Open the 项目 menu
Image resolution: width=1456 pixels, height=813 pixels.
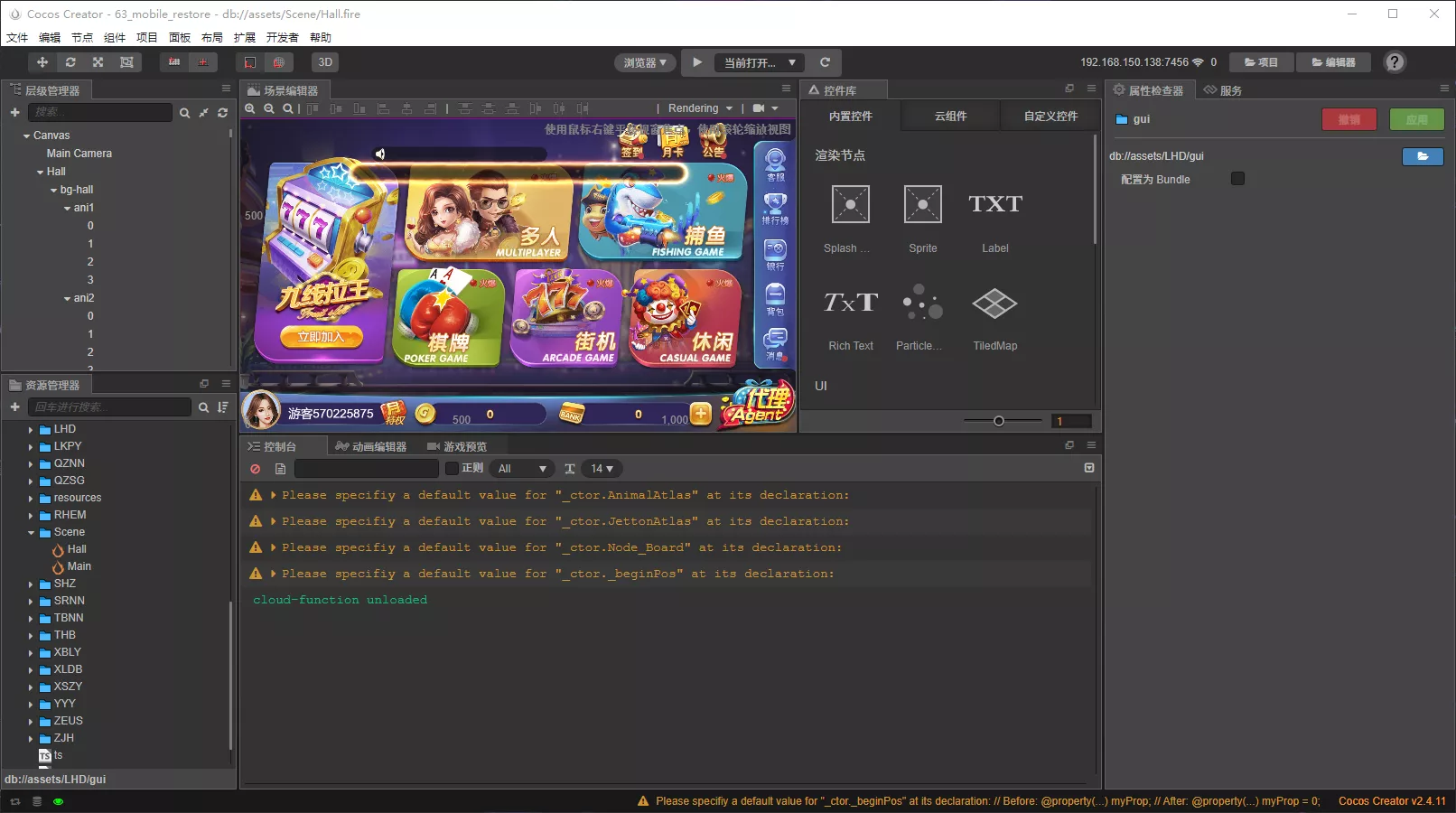[146, 37]
